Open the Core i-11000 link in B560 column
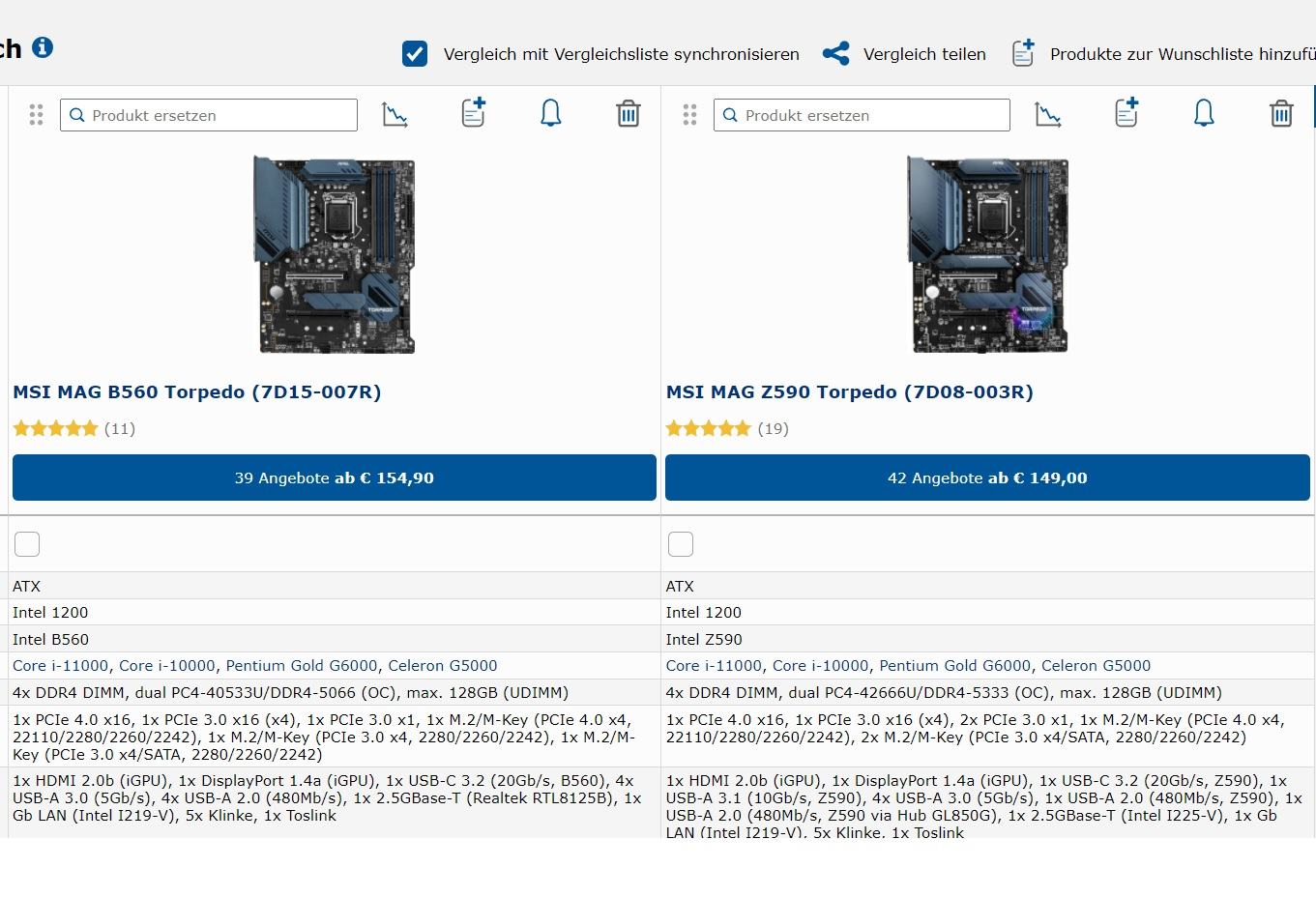Image resolution: width=1316 pixels, height=897 pixels. click(x=61, y=665)
